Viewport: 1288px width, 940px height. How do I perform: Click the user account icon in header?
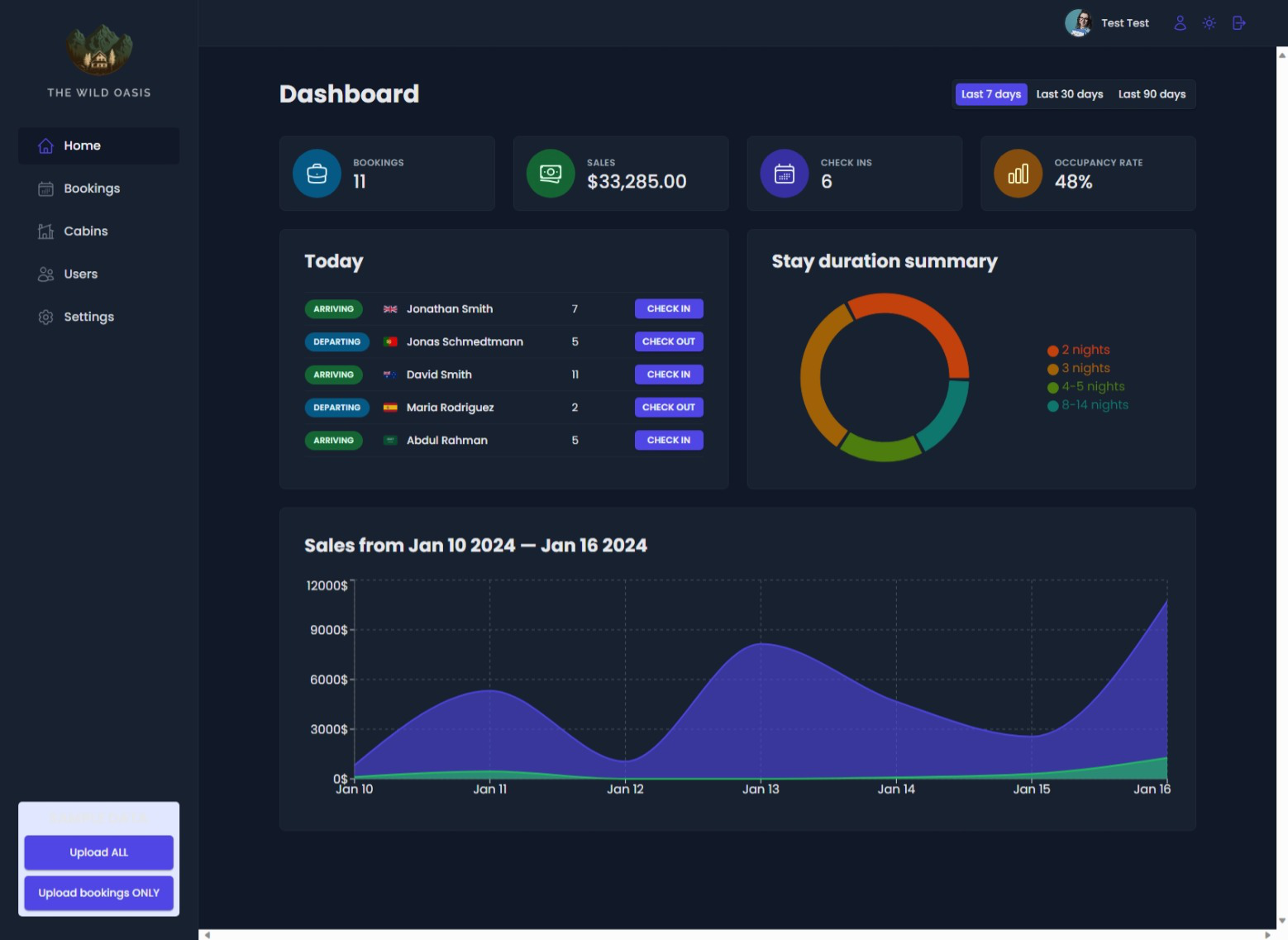tap(1180, 23)
